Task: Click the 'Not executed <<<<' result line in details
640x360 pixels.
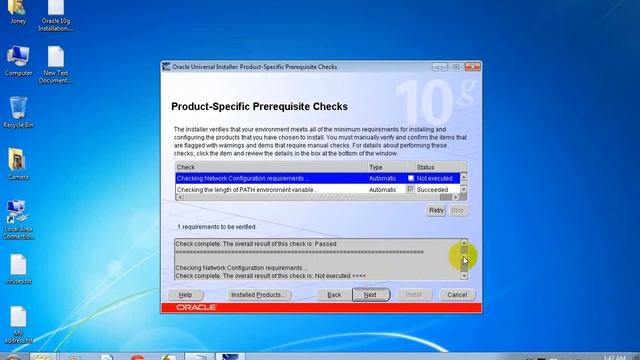Action: point(271,276)
